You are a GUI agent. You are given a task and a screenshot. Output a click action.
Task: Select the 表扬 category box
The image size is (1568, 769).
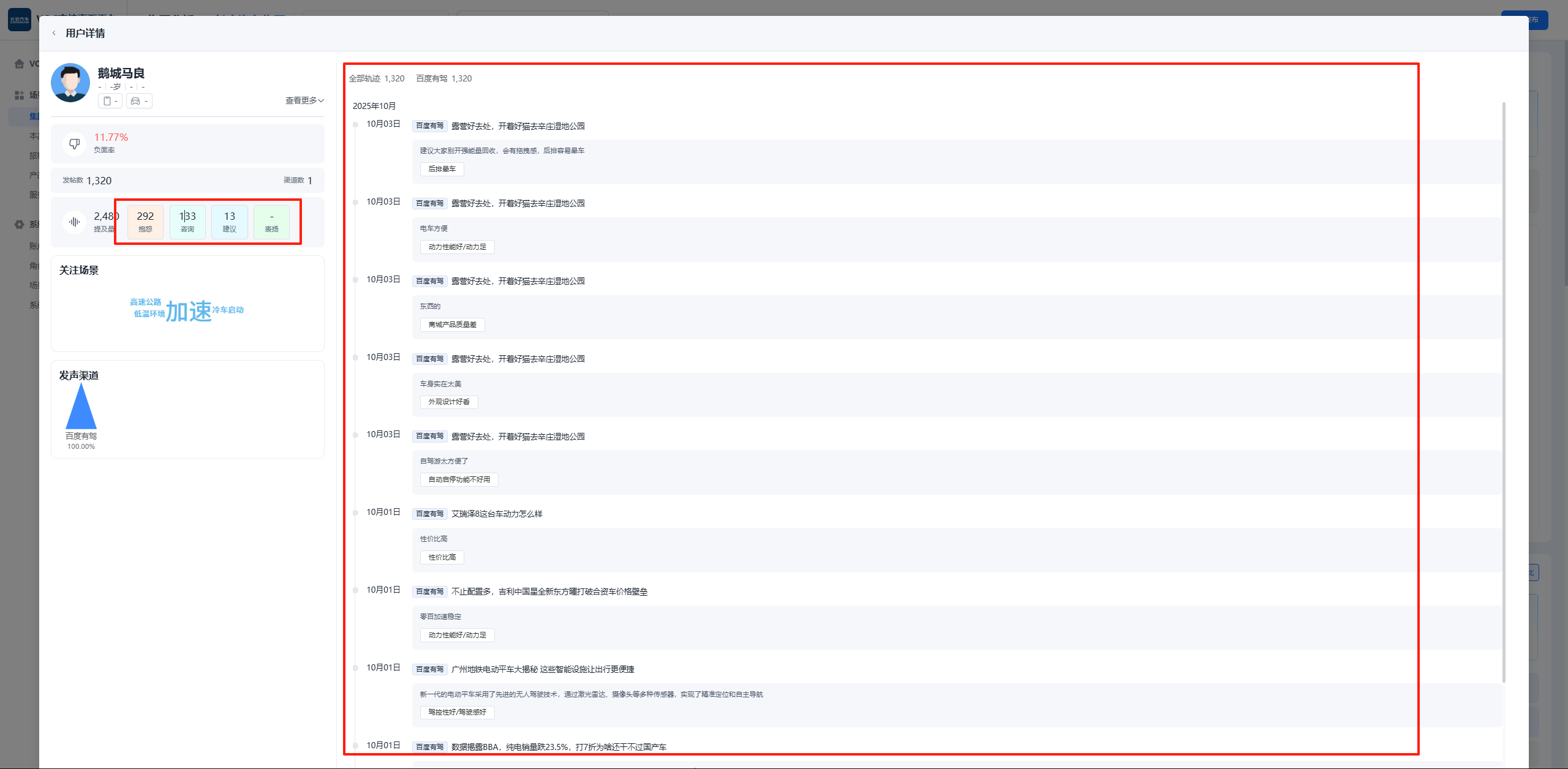tap(271, 222)
